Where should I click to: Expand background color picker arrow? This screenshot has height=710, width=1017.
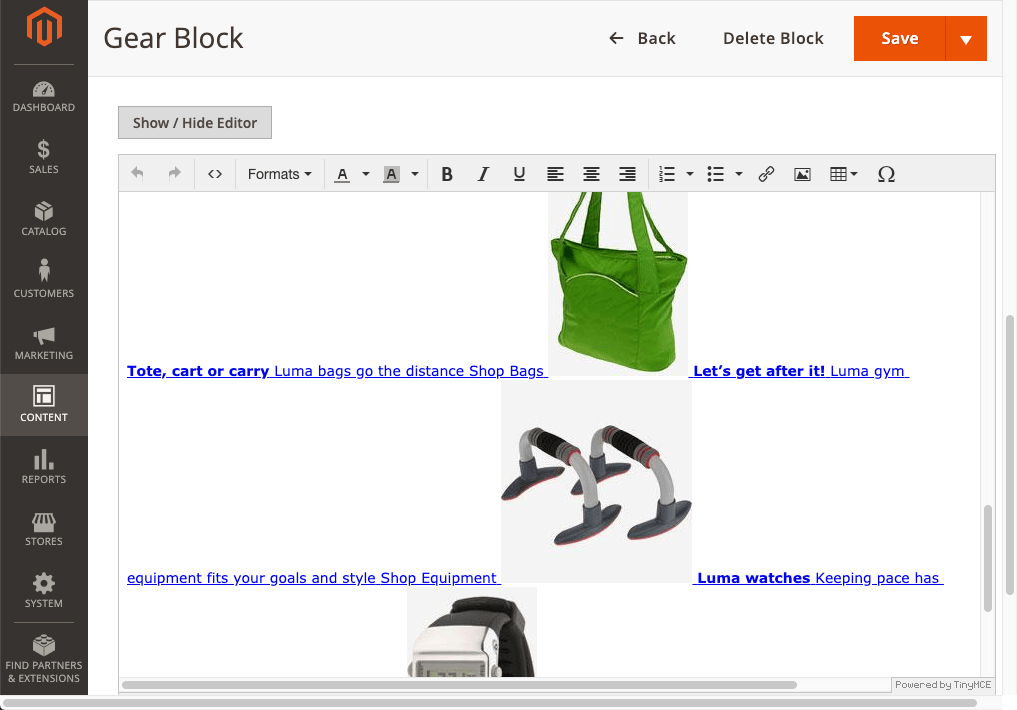(x=414, y=174)
